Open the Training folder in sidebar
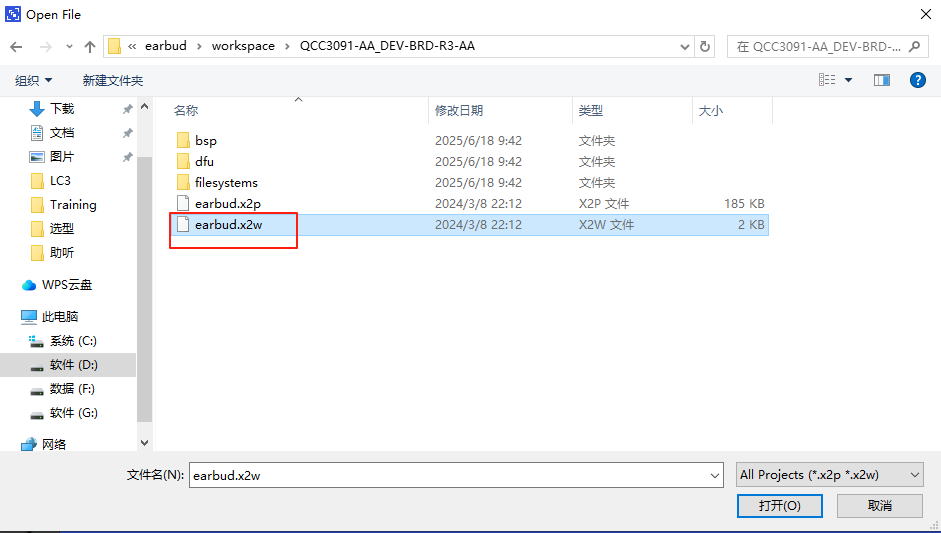The image size is (941, 533). click(x=73, y=205)
